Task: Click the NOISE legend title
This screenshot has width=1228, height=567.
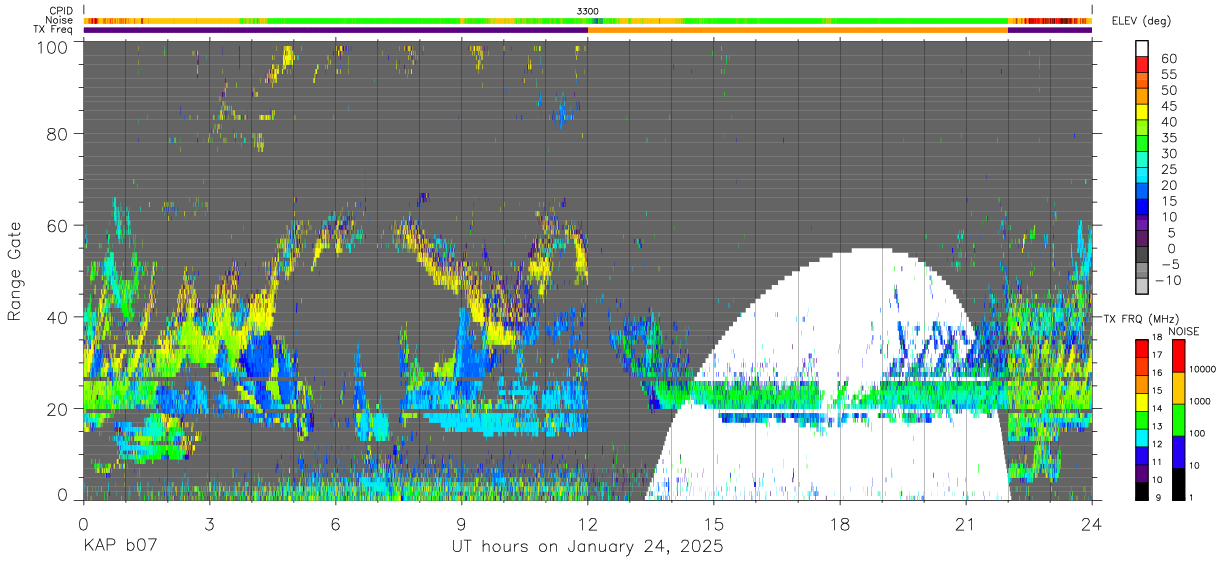Action: 1182,331
